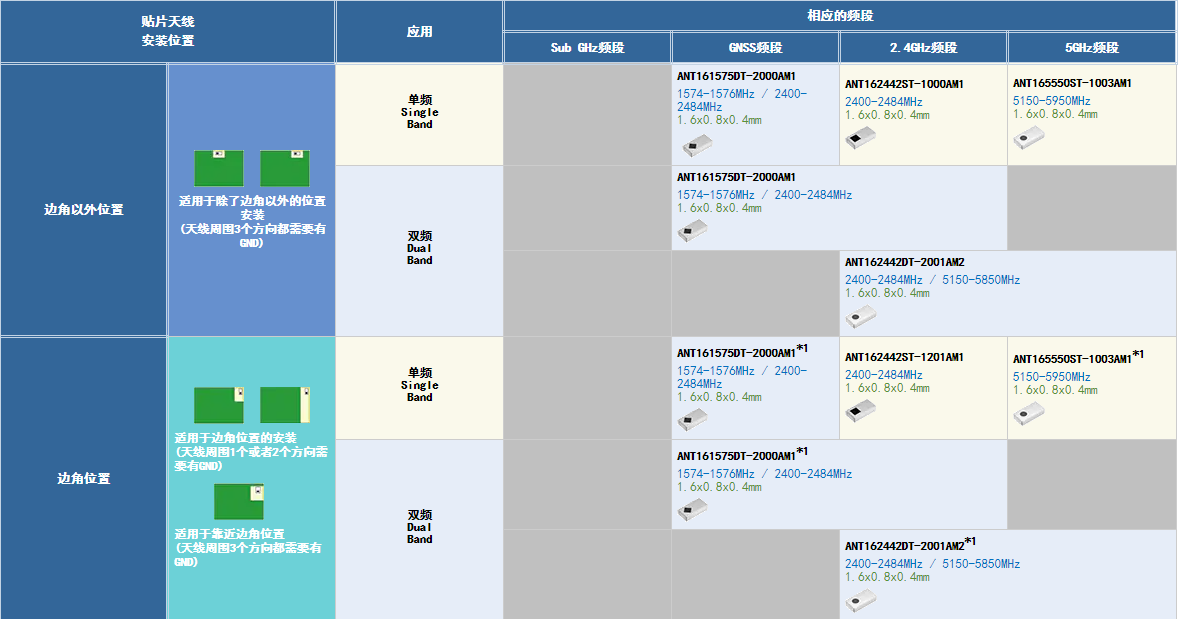The image size is (1178, 619).
Task: Click the single PCB diagram above 适用于靠近边角位置
Action: [x=238, y=501]
